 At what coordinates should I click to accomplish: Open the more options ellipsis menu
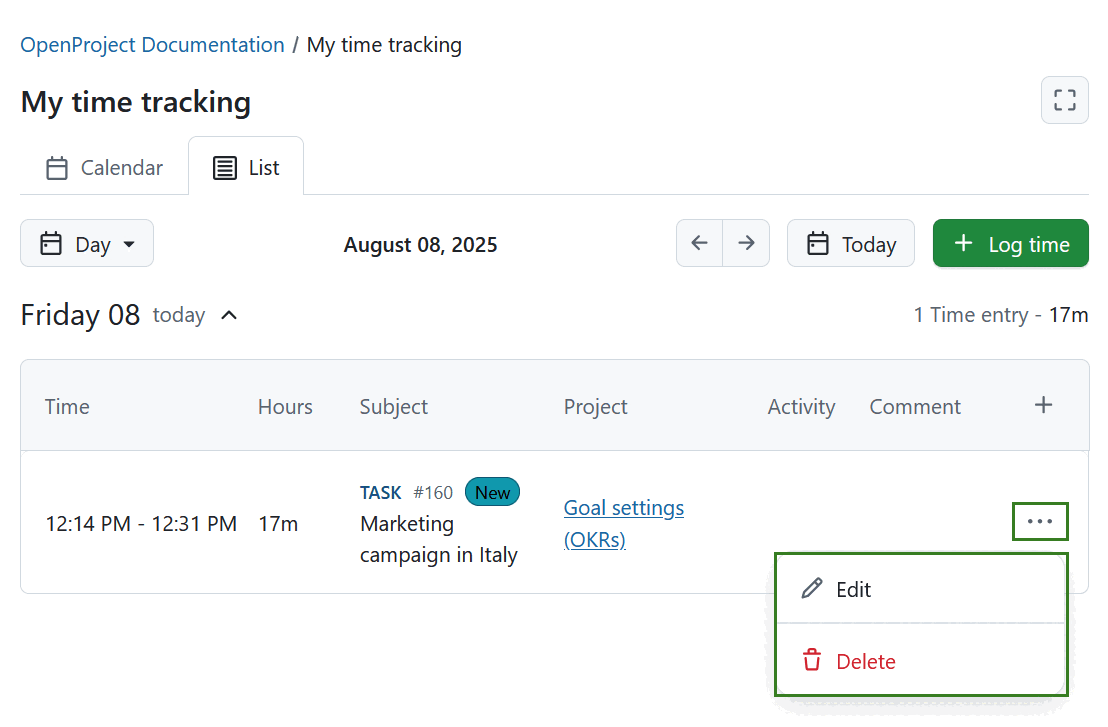(x=1040, y=521)
